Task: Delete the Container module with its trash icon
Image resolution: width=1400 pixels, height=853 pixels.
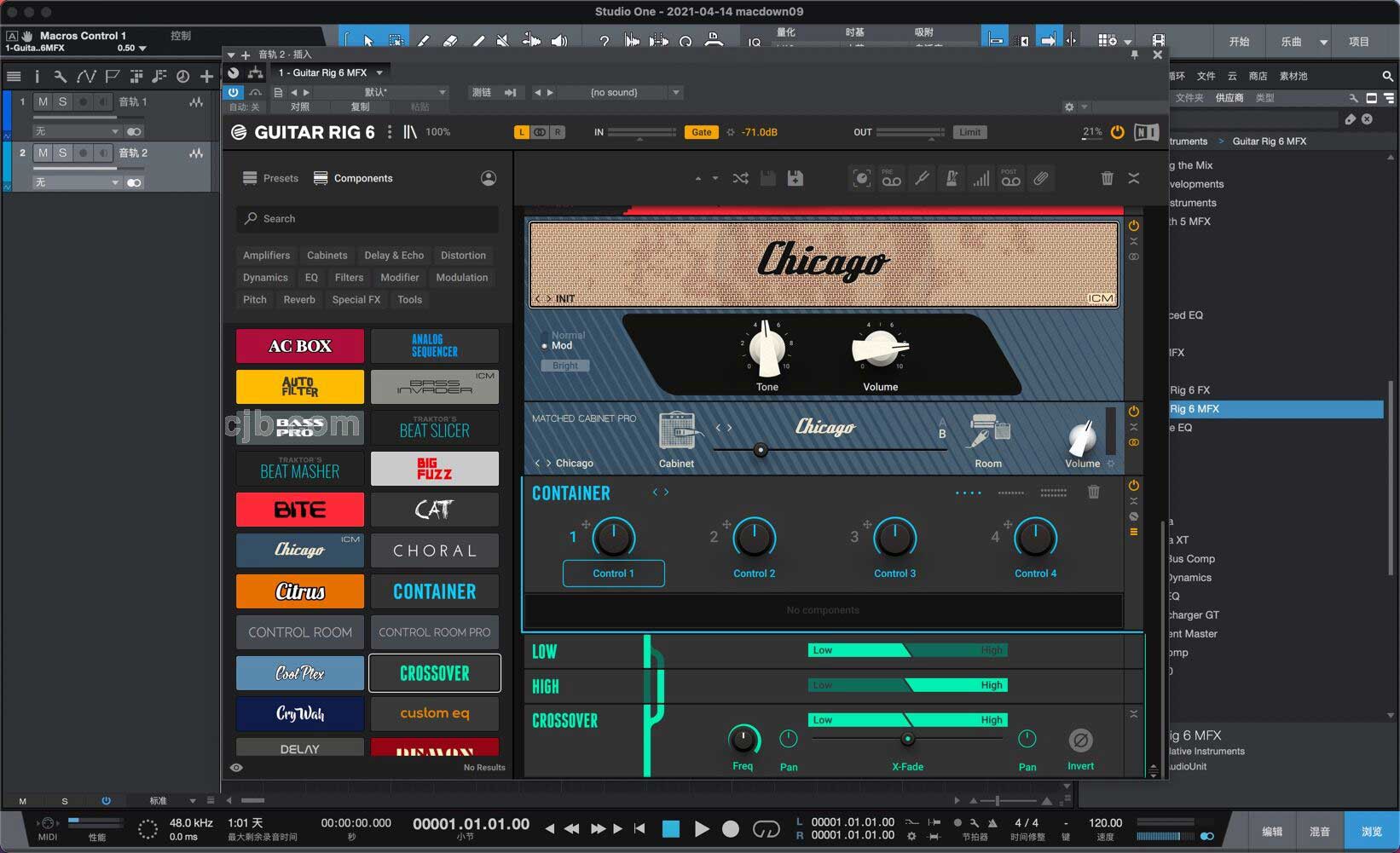Action: point(1094,492)
